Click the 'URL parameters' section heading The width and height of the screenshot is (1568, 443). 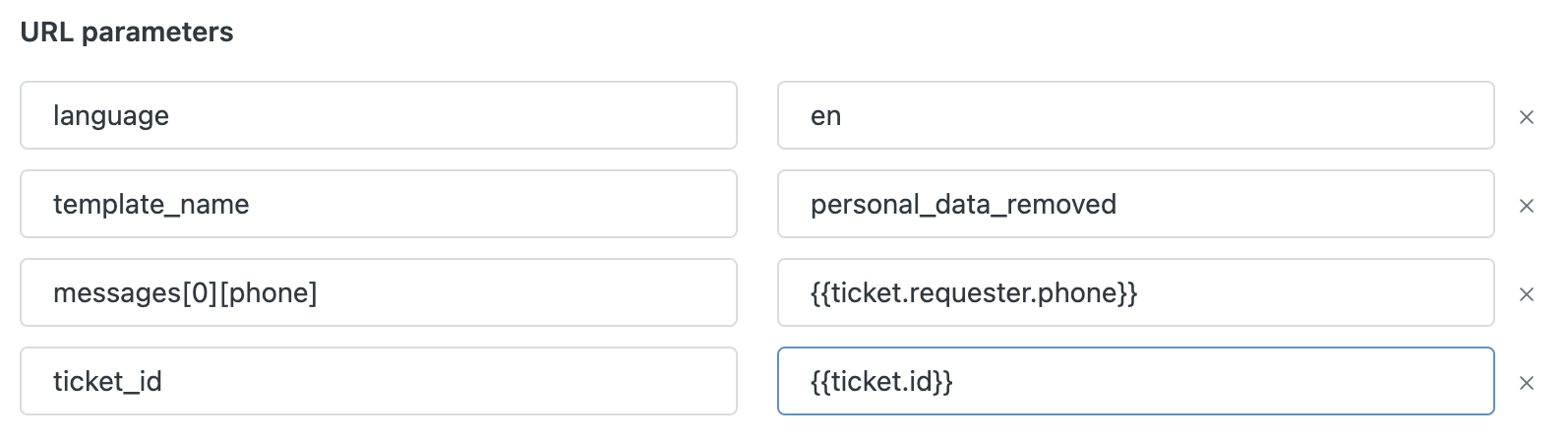click(127, 32)
